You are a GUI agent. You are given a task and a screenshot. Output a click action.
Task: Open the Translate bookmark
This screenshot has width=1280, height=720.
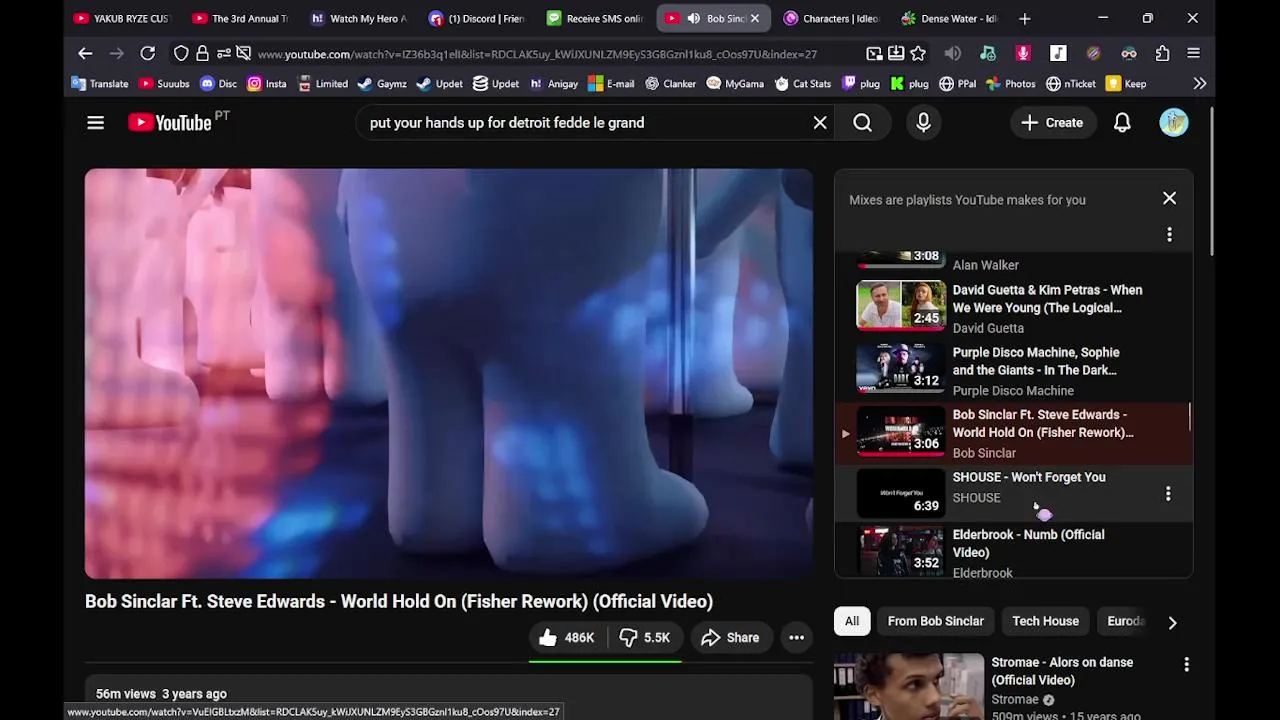100,84
